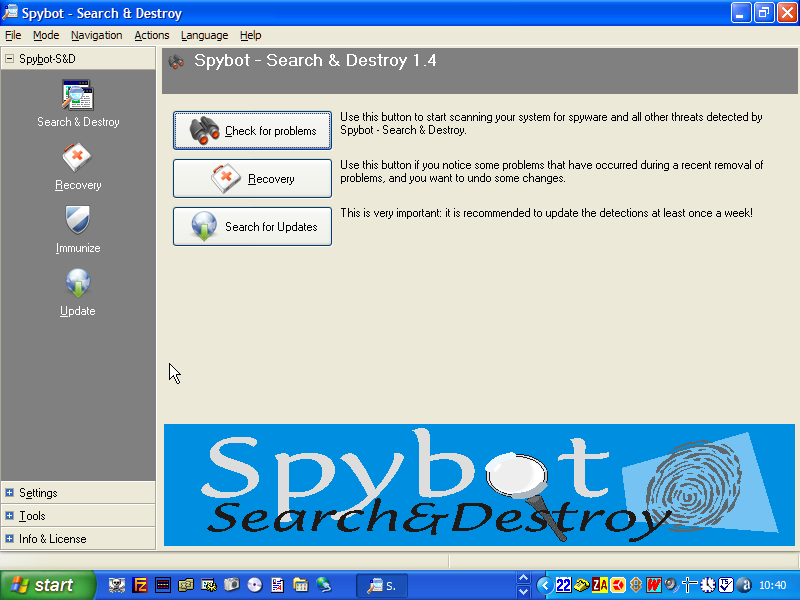This screenshot has height=600, width=800.
Task: Click the red arrow orange tray icon
Action: (618, 585)
